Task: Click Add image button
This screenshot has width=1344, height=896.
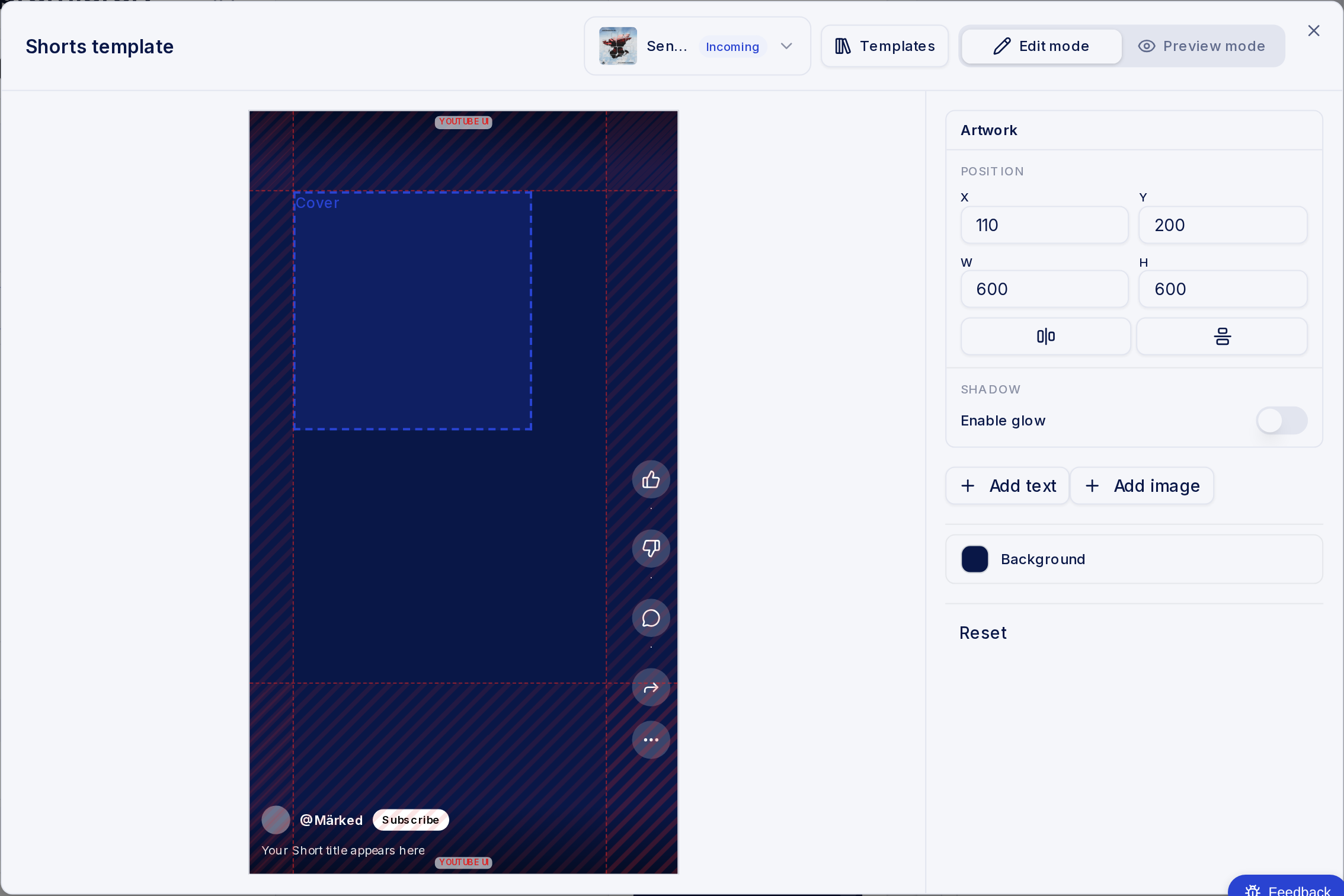Action: point(1142,486)
